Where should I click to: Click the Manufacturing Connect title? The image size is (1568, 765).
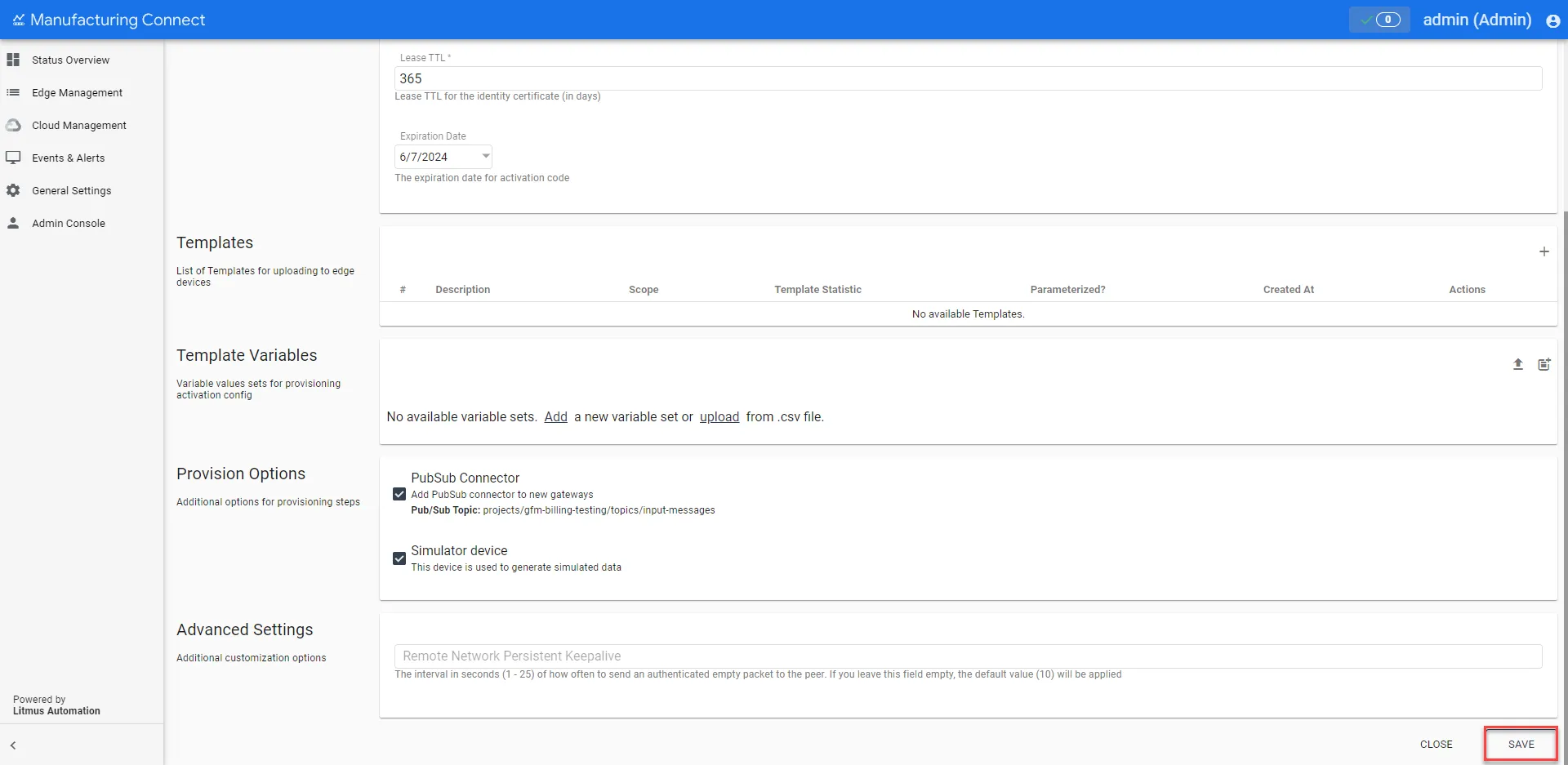[x=118, y=20]
